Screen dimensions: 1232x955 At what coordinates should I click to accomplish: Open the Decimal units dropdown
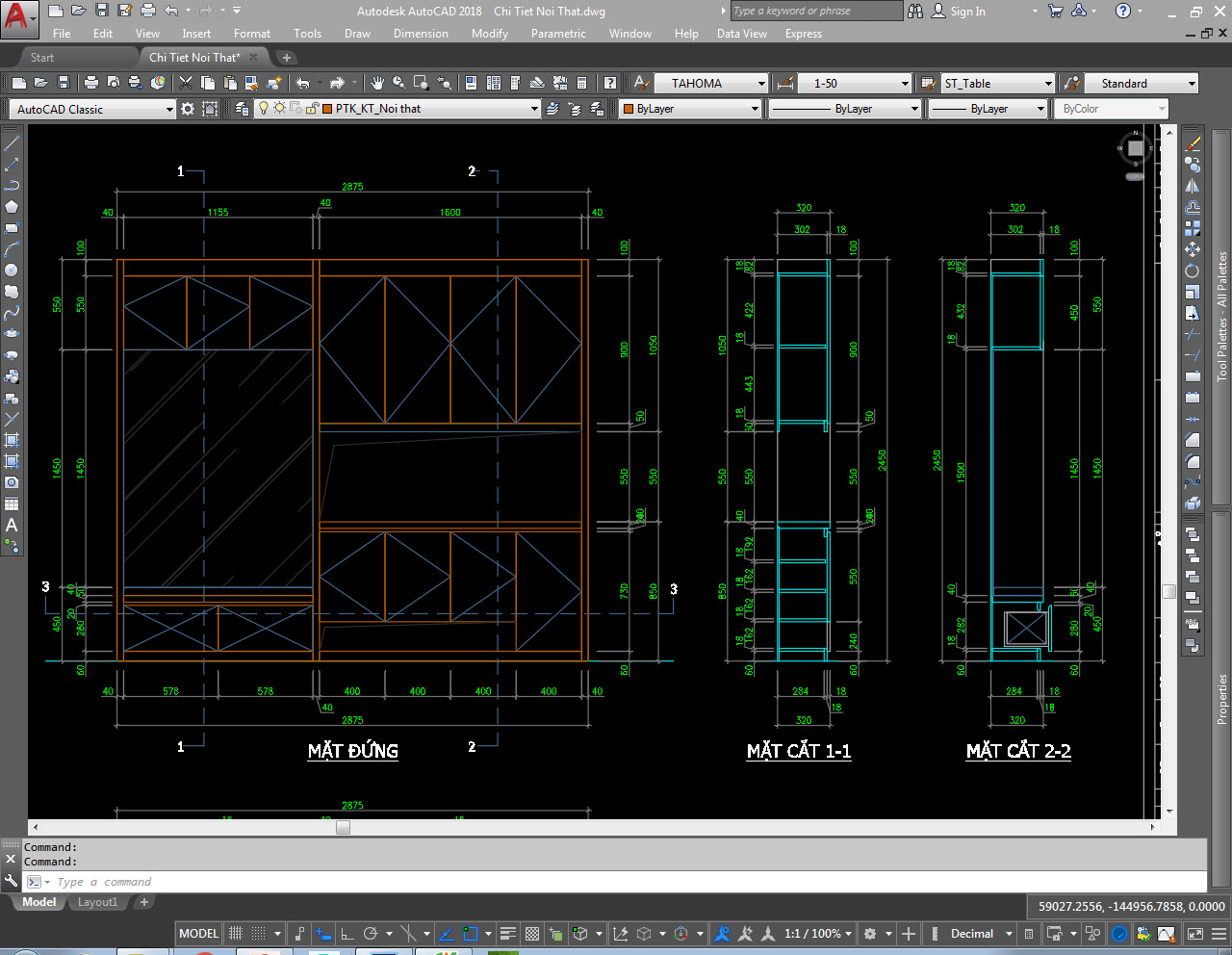[x=1010, y=933]
